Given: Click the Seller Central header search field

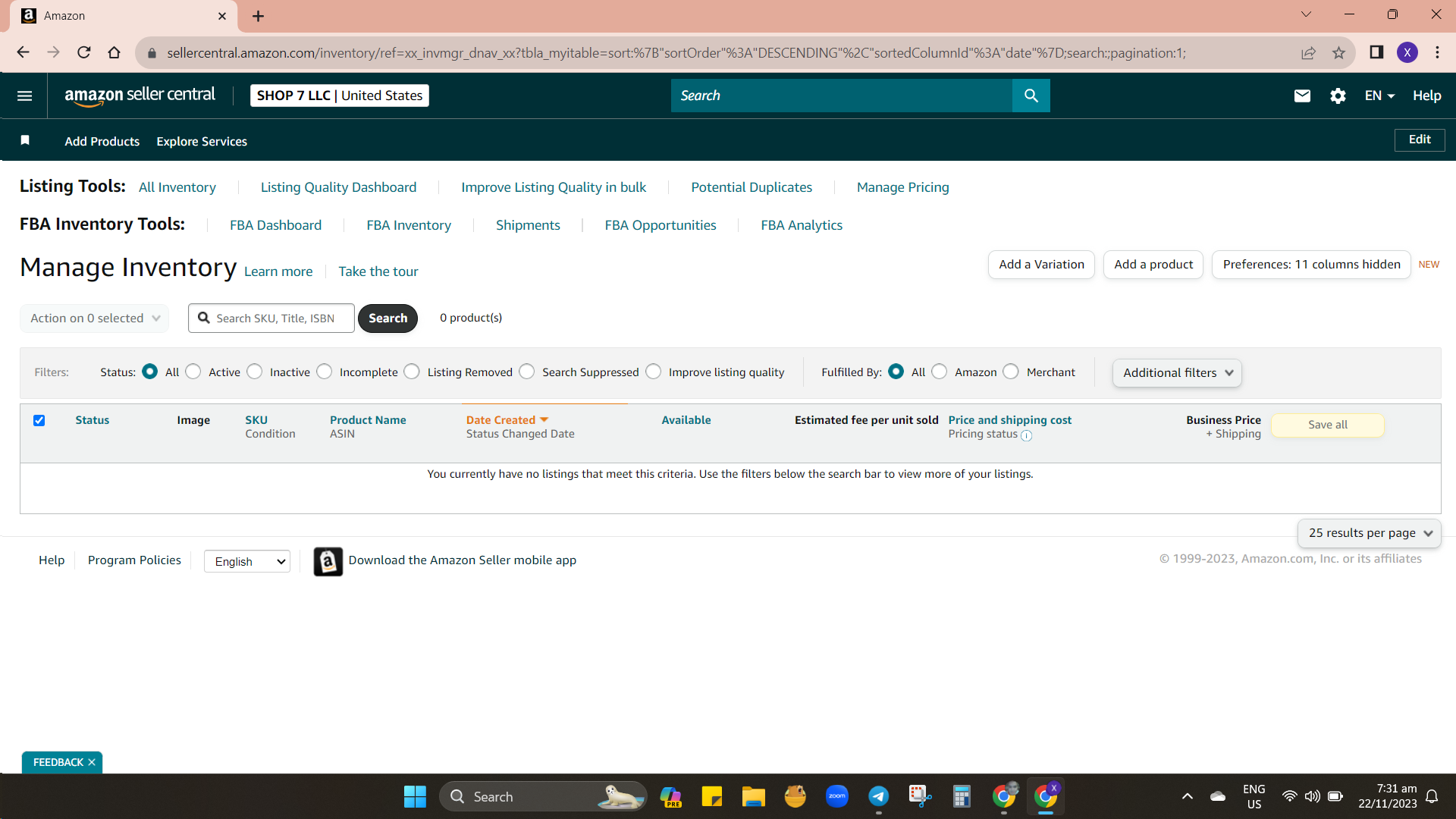Looking at the screenshot, I should [842, 96].
